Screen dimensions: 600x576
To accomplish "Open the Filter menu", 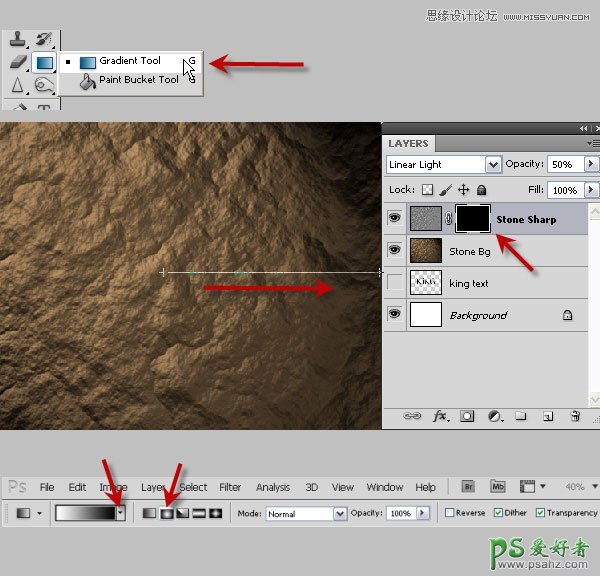I will point(230,487).
